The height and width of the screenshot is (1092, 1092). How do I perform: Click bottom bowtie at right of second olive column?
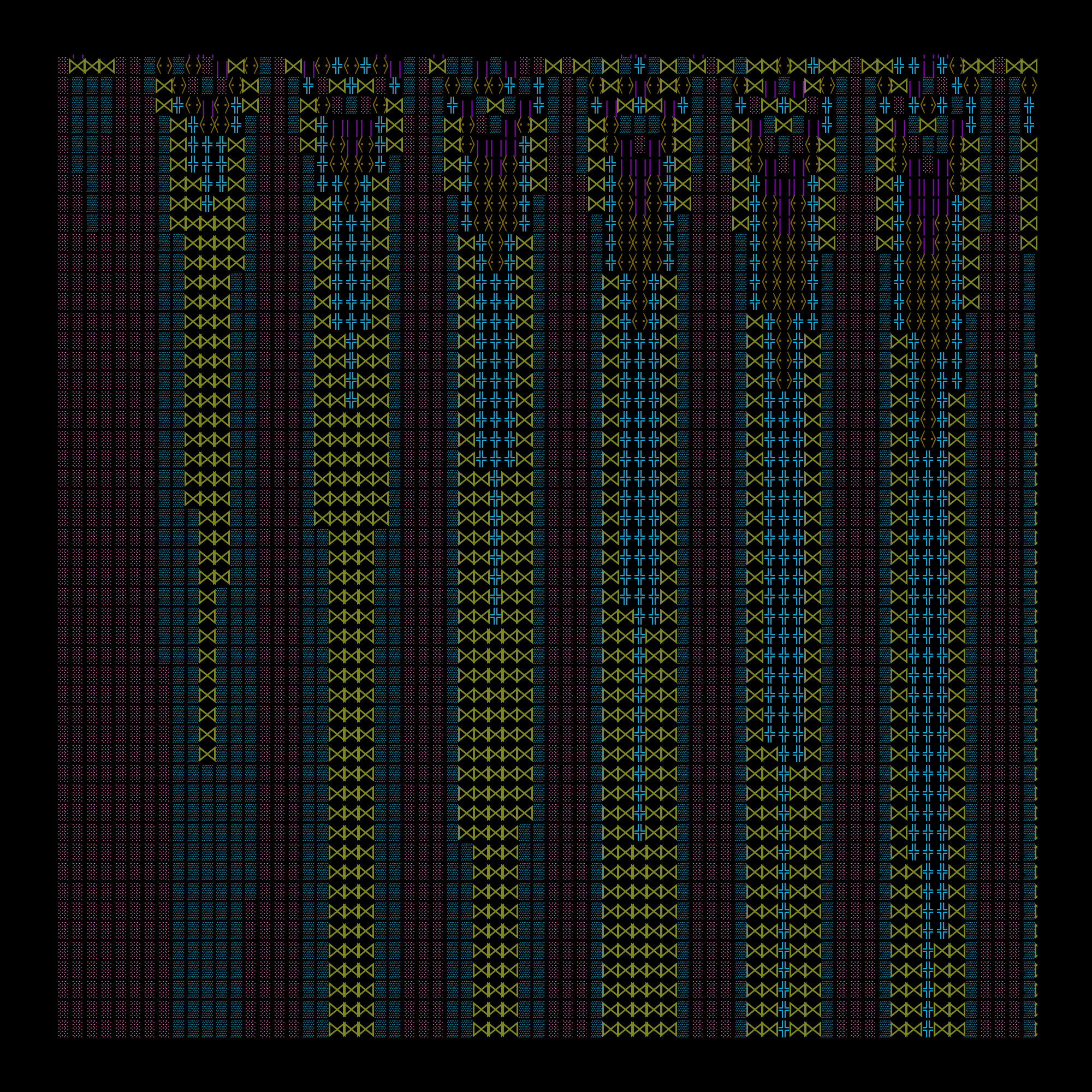366,1030
